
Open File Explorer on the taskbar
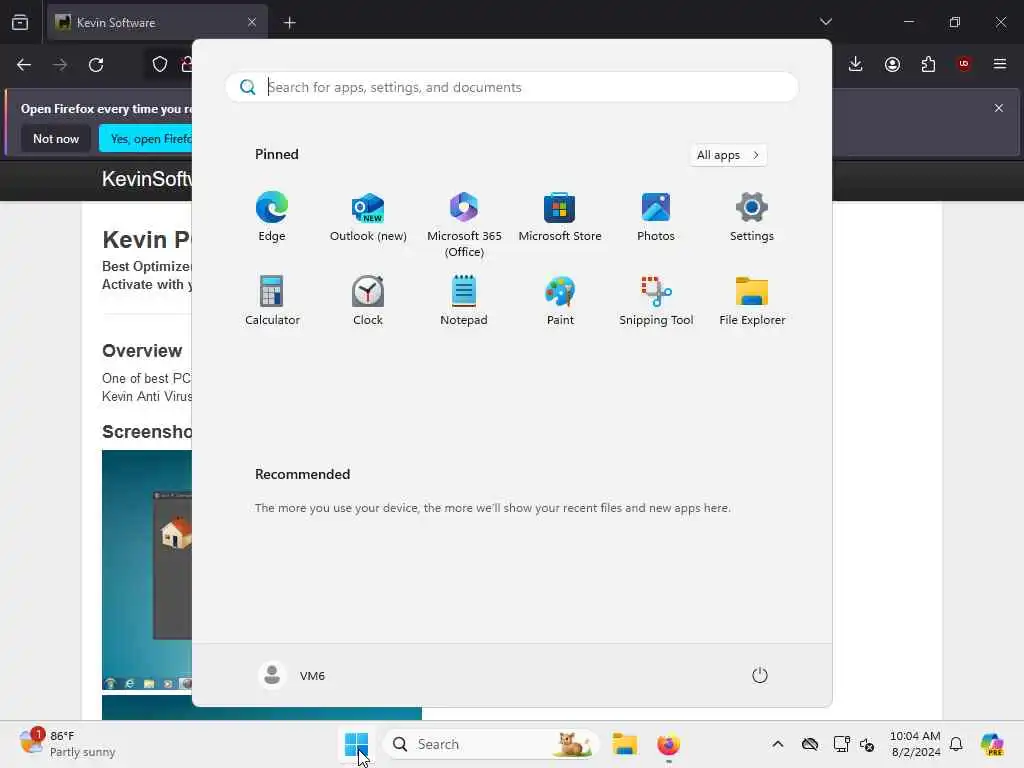[x=624, y=744]
